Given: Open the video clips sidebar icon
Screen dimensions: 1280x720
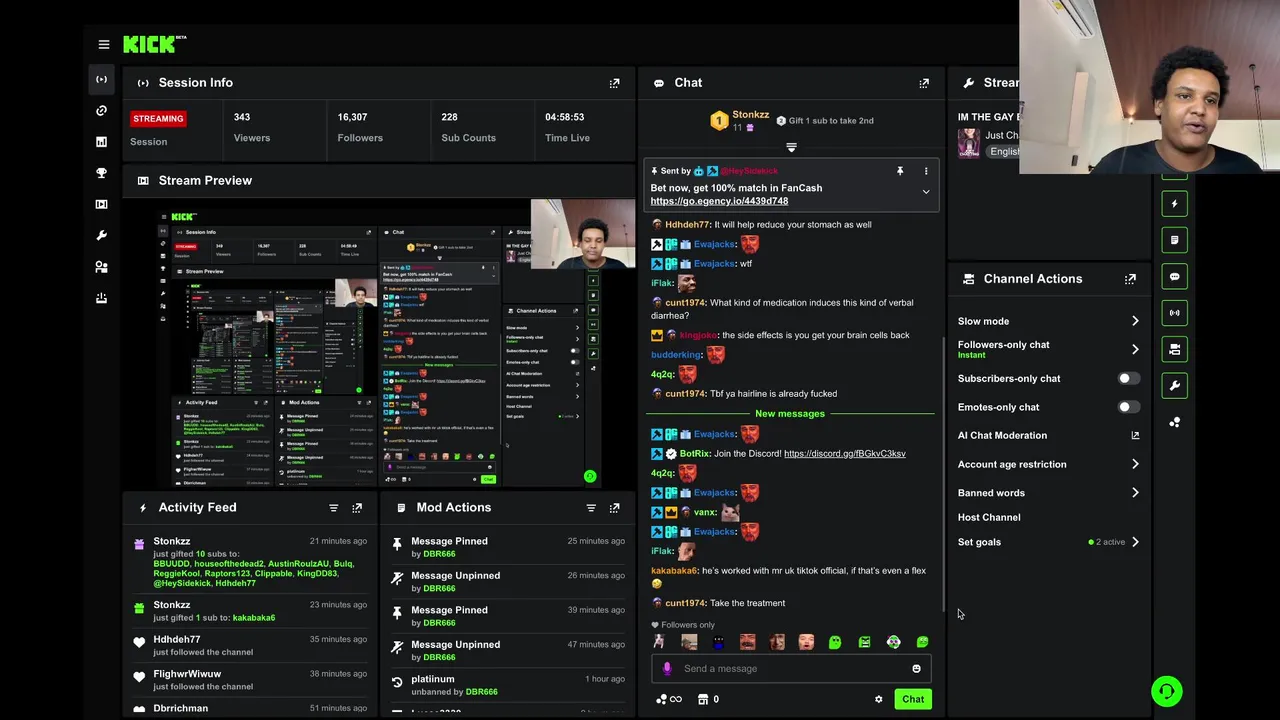Looking at the screenshot, I should click(101, 204).
